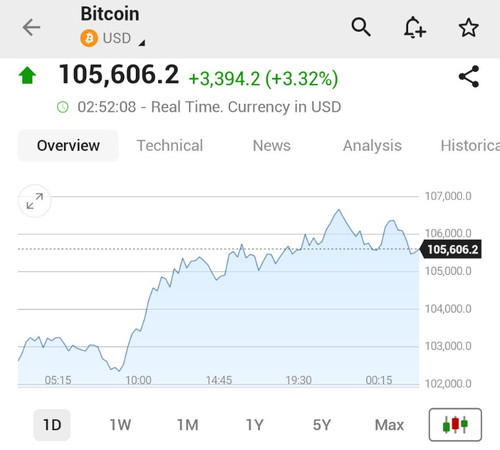500x450 pixels.
Task: Switch to the Analysis tab
Action: (x=372, y=146)
